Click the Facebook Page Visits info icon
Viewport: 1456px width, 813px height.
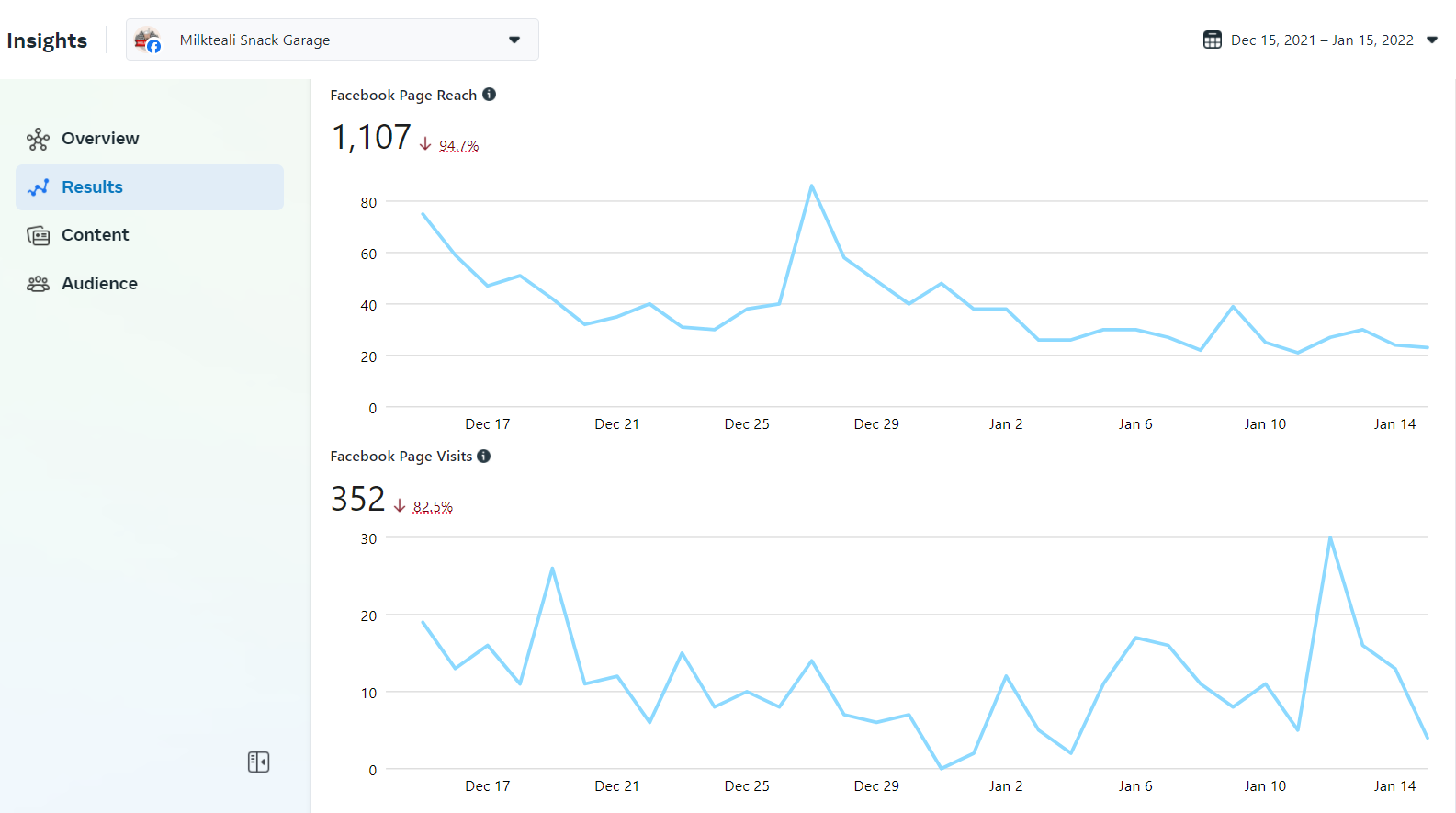click(x=484, y=456)
